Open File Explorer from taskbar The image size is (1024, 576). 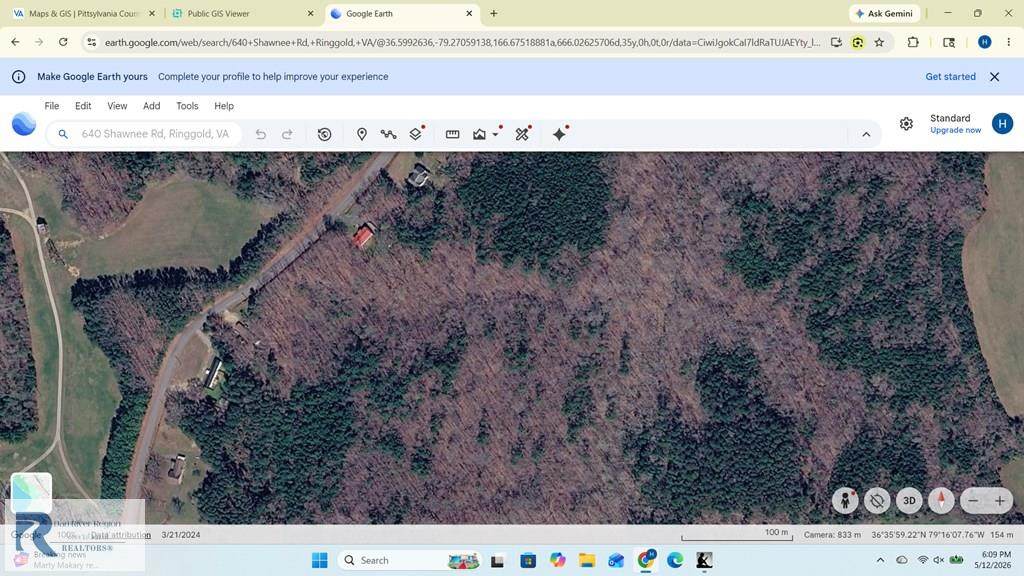[586, 560]
